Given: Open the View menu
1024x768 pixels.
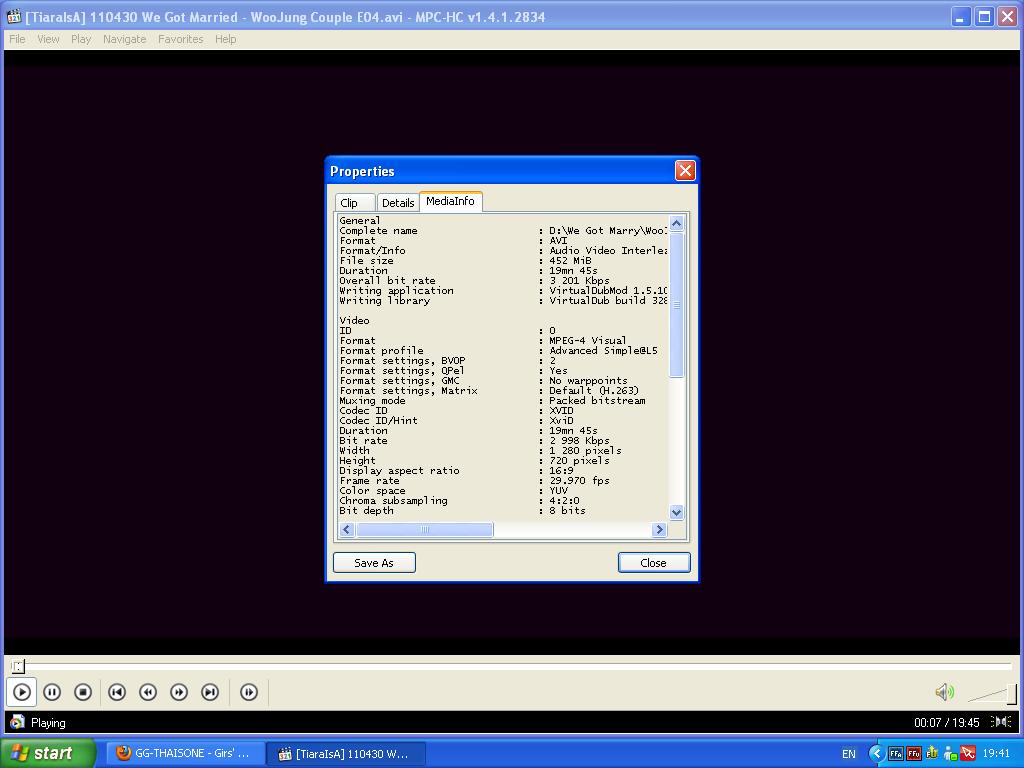Looking at the screenshot, I should (48, 39).
